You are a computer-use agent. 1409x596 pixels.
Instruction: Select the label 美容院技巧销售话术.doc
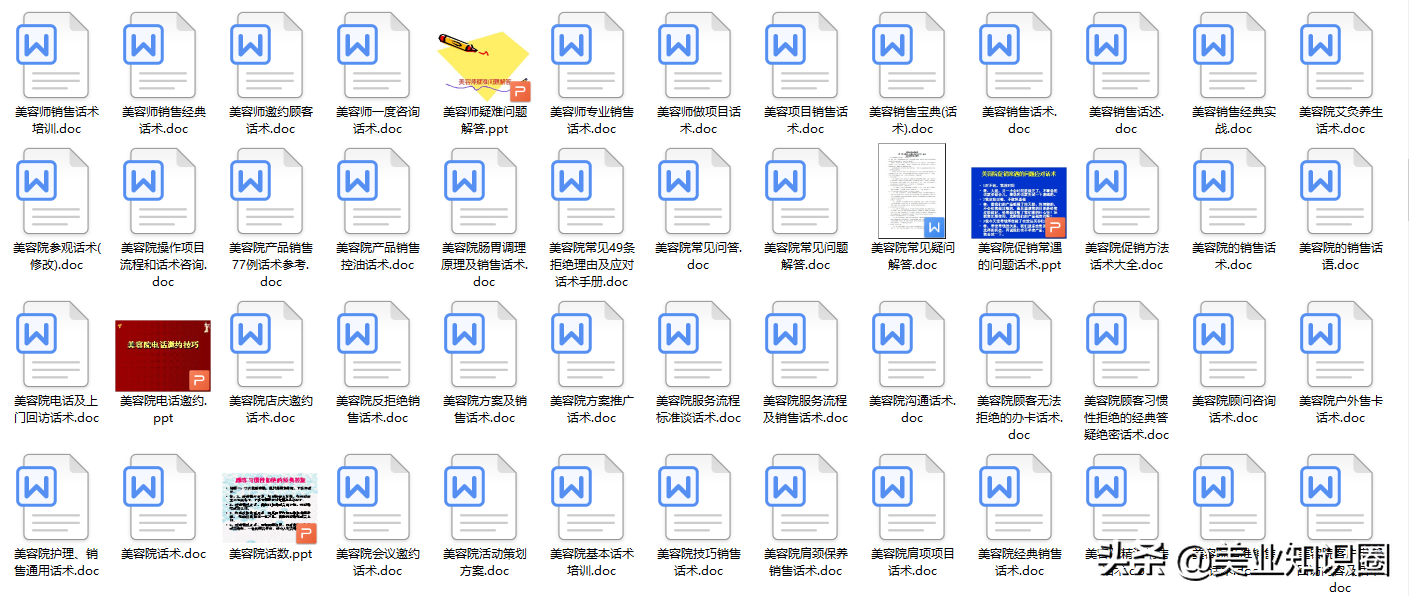pos(698,562)
